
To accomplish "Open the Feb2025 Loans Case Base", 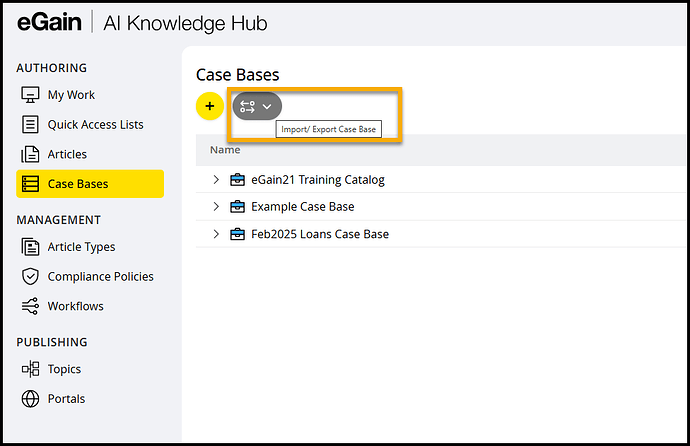I will tap(320, 234).
